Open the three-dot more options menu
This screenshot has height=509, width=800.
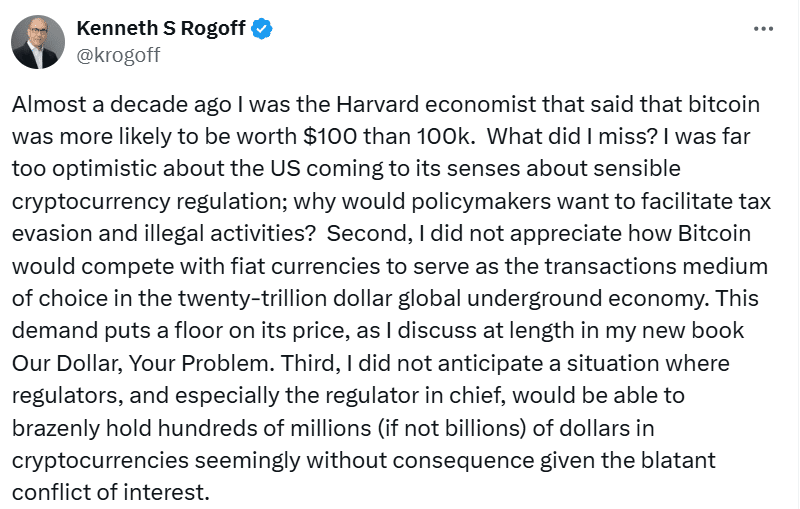click(x=764, y=29)
